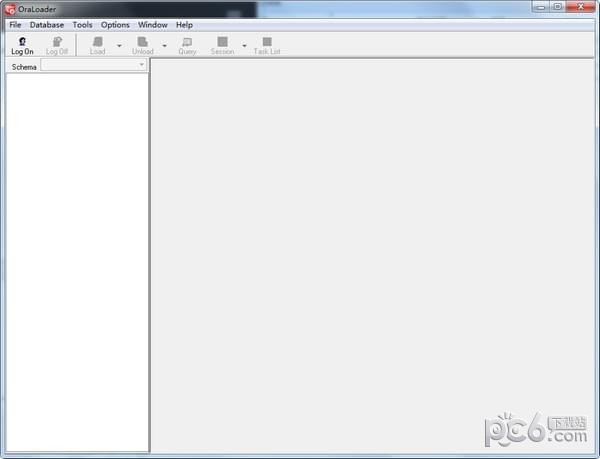The width and height of the screenshot is (600, 459).
Task: Click the Load toolbar icon
Action: click(97, 45)
